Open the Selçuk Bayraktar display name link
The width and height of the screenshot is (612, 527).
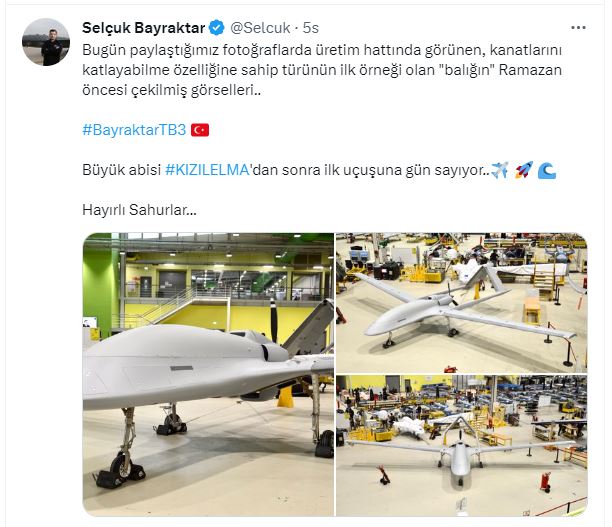click(x=143, y=28)
